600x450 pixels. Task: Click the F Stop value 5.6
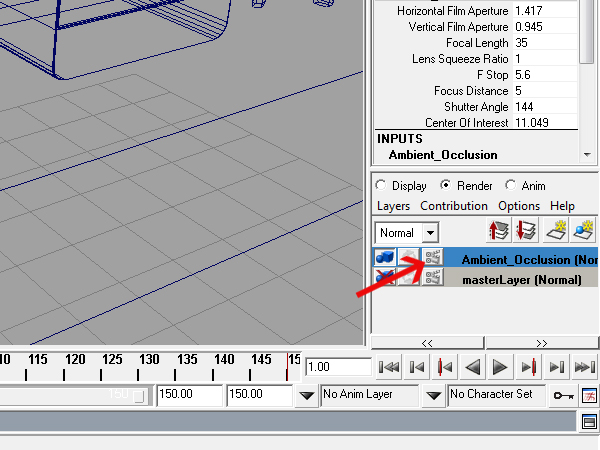pos(545,75)
